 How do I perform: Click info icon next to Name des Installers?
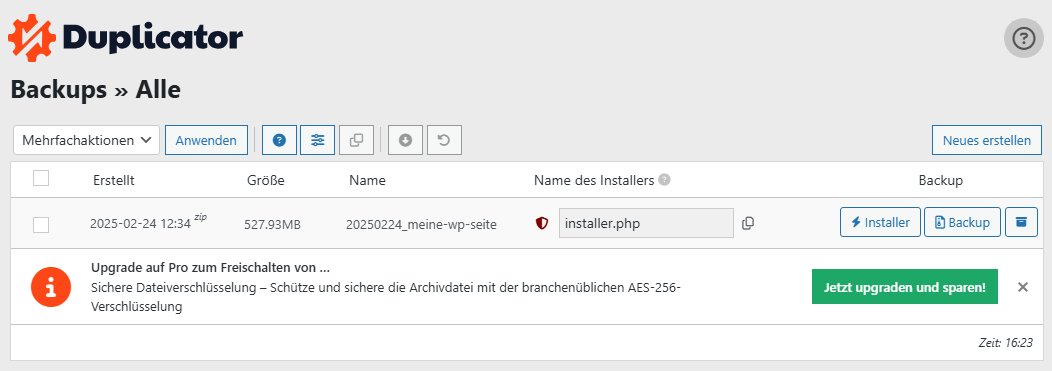tap(664, 179)
